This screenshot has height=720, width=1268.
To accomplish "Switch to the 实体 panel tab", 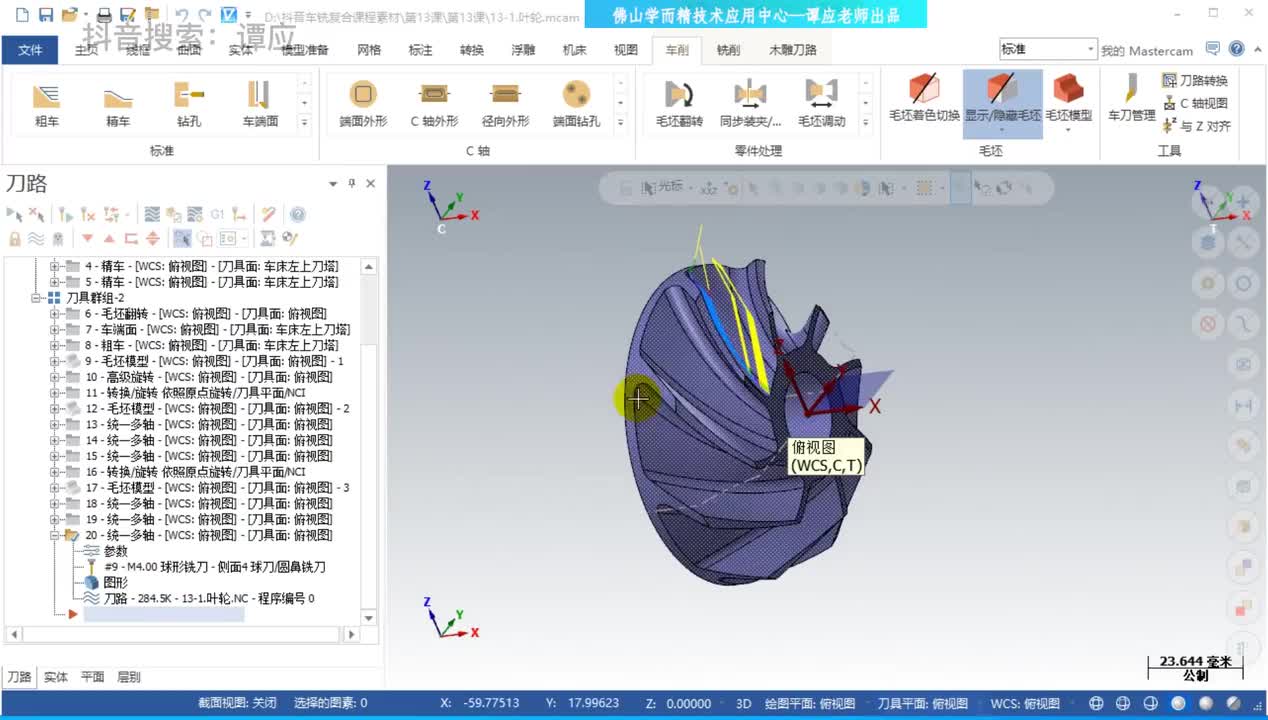I will [55, 677].
